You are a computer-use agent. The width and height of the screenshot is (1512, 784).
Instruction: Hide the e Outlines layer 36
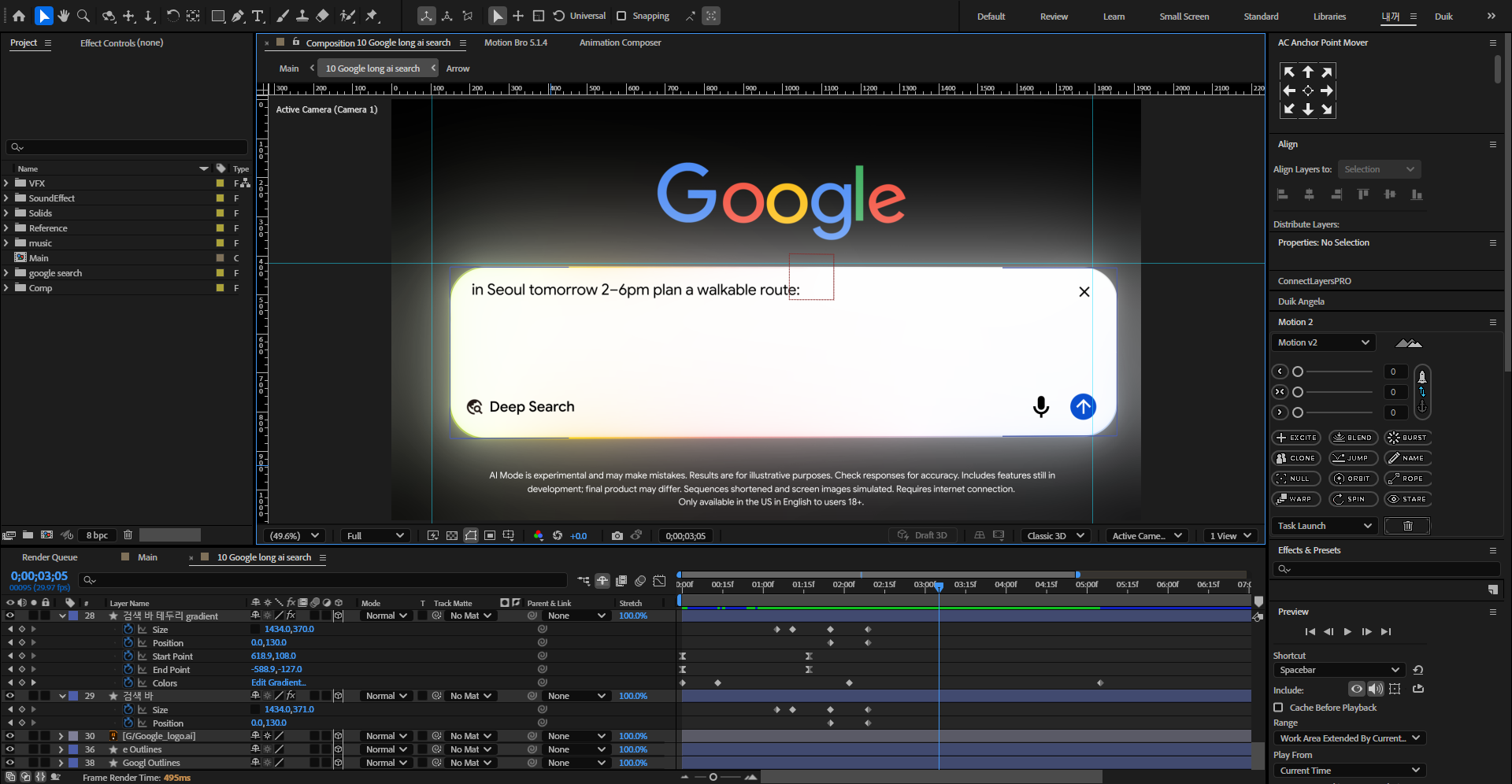point(10,749)
